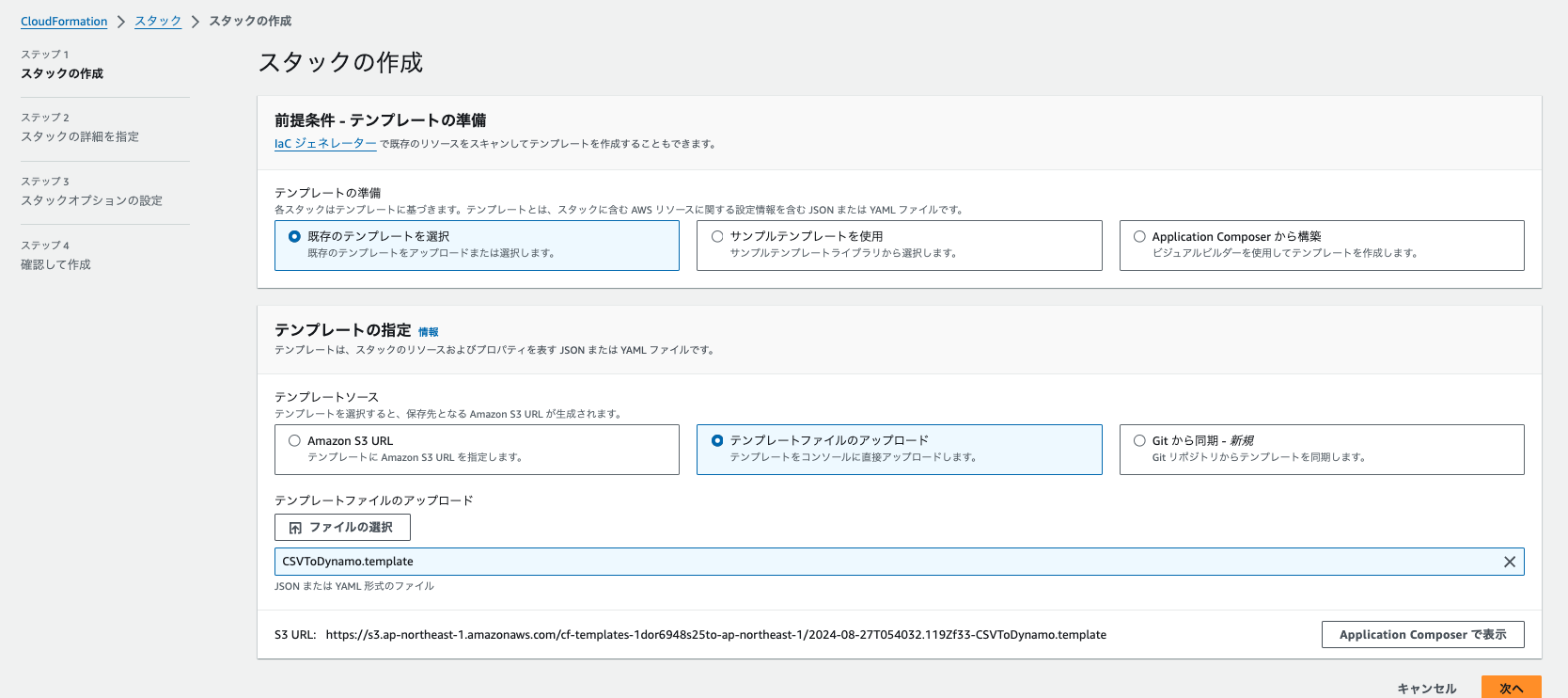1568x698 pixels.
Task: Go to スタック breadcrumb link
Action: [158, 22]
